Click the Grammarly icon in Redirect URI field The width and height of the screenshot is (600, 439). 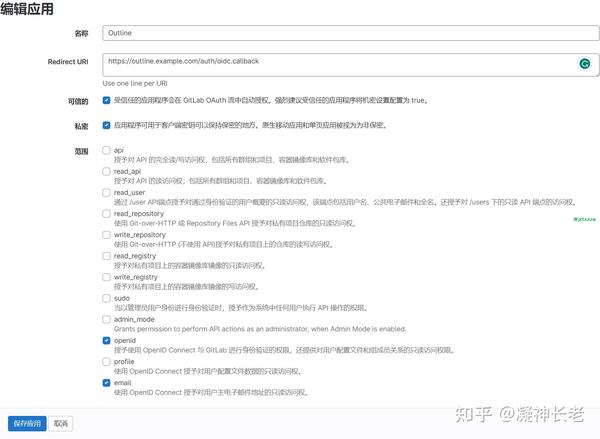(584, 64)
